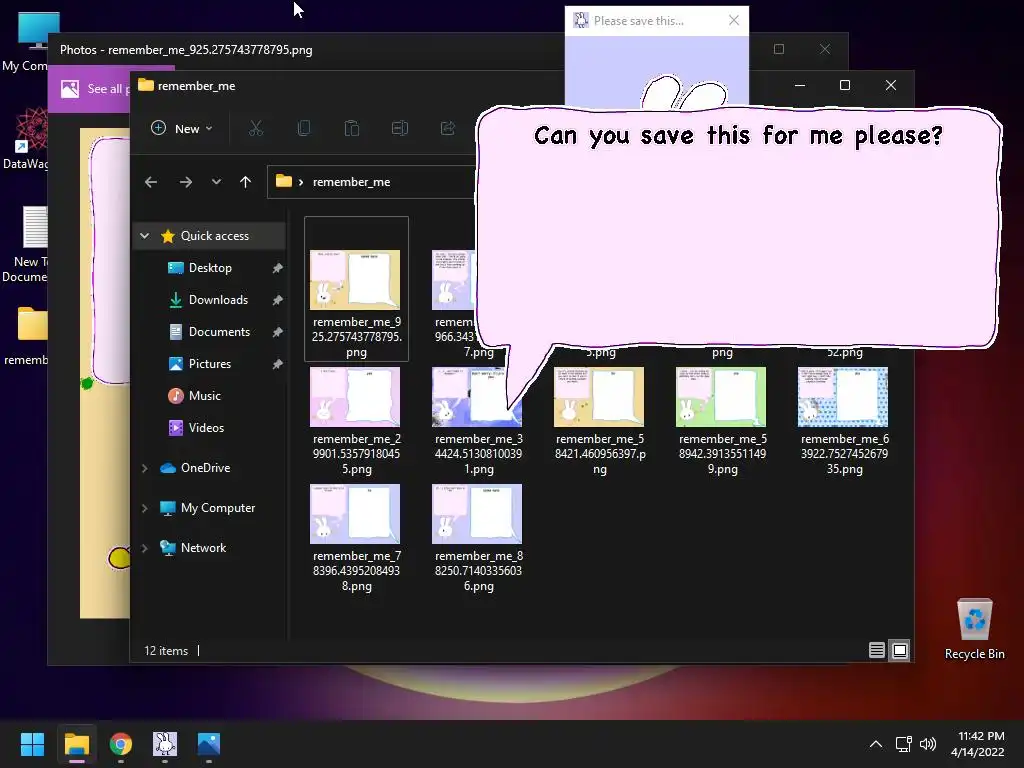This screenshot has height=768, width=1024.
Task: Go up one folder level arrow
Action: point(246,182)
